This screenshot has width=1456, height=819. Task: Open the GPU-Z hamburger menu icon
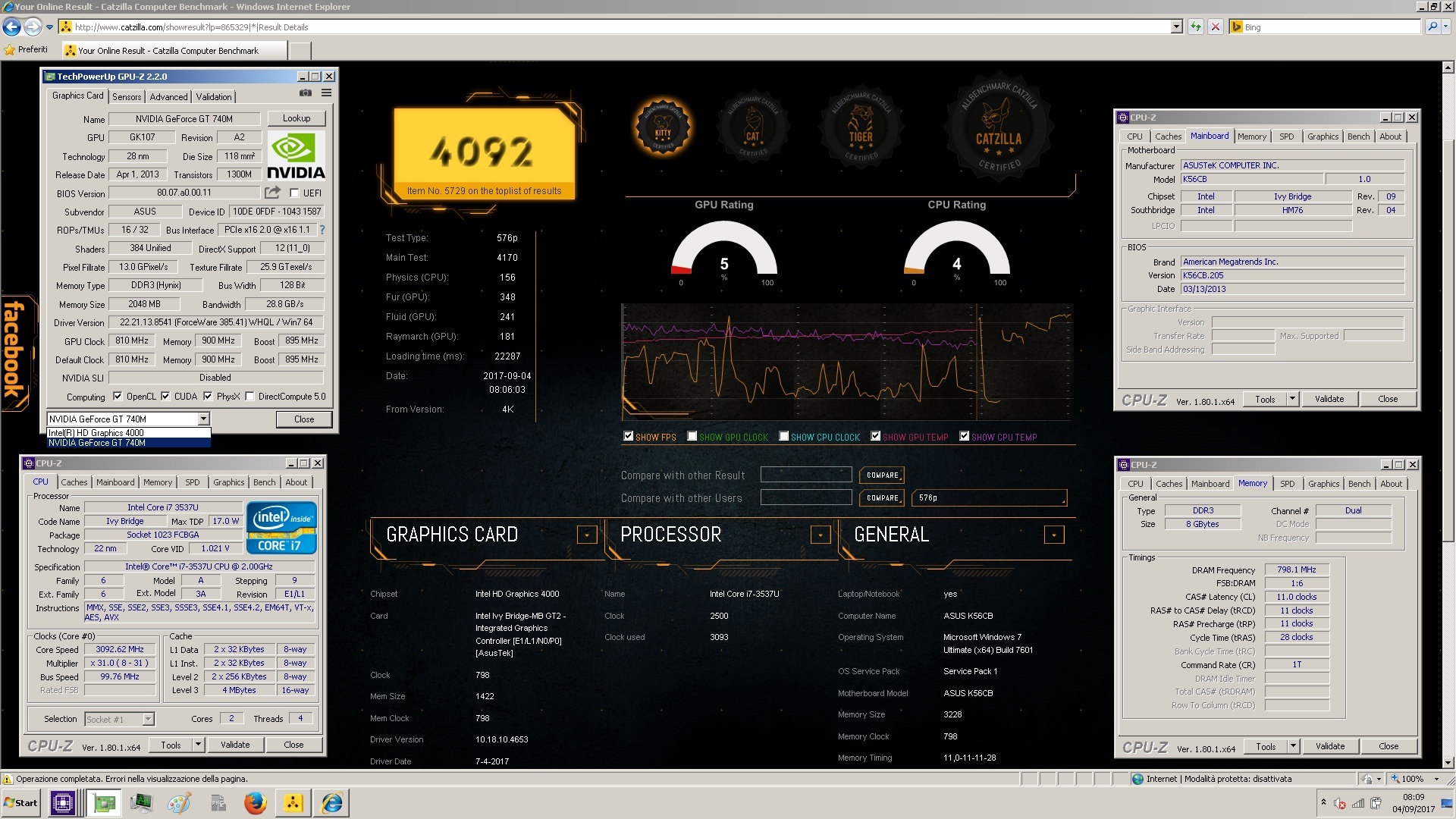(326, 93)
